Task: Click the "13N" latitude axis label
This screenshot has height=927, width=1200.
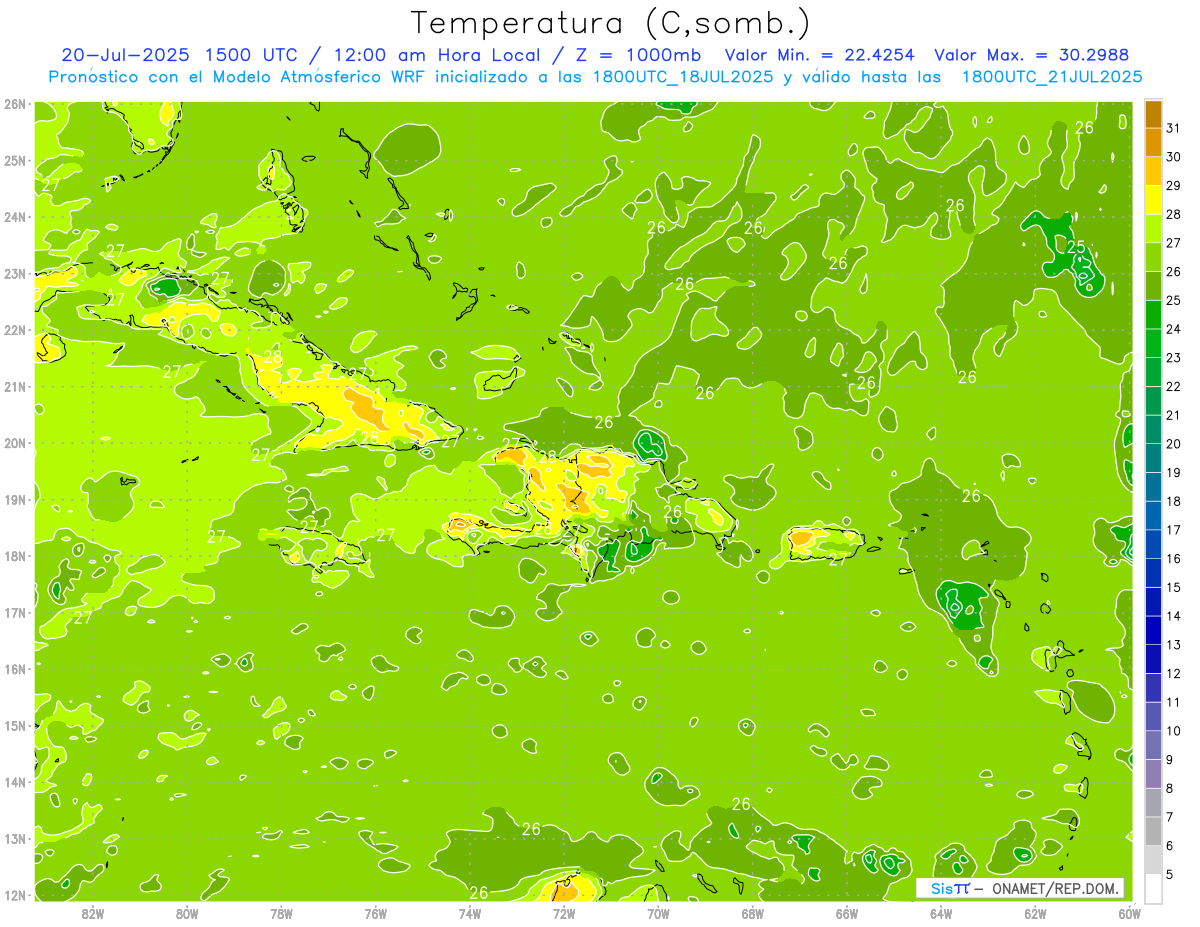Action: [x=15, y=839]
